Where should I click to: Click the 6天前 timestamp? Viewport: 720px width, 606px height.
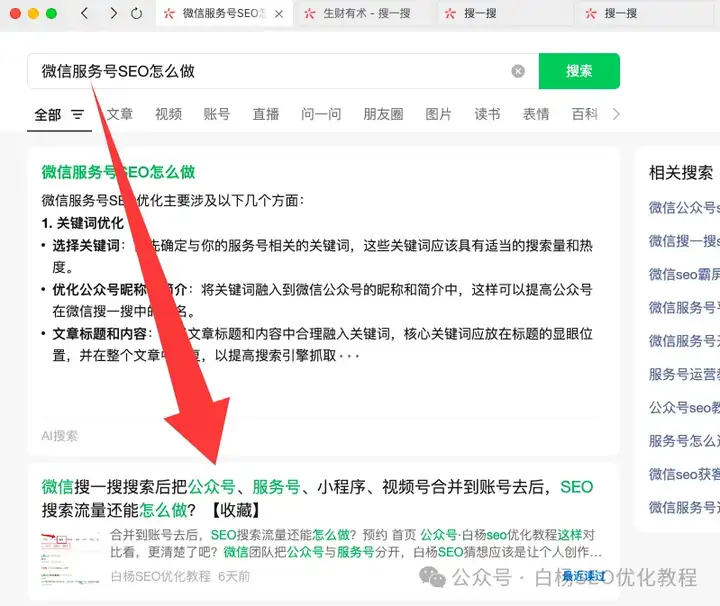pos(234,576)
